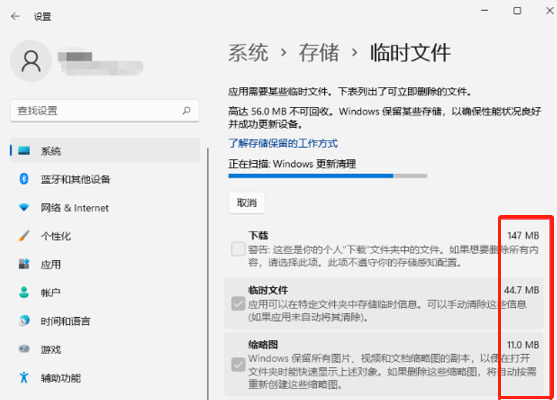Click the 11.0 MB size value

click(x=523, y=345)
